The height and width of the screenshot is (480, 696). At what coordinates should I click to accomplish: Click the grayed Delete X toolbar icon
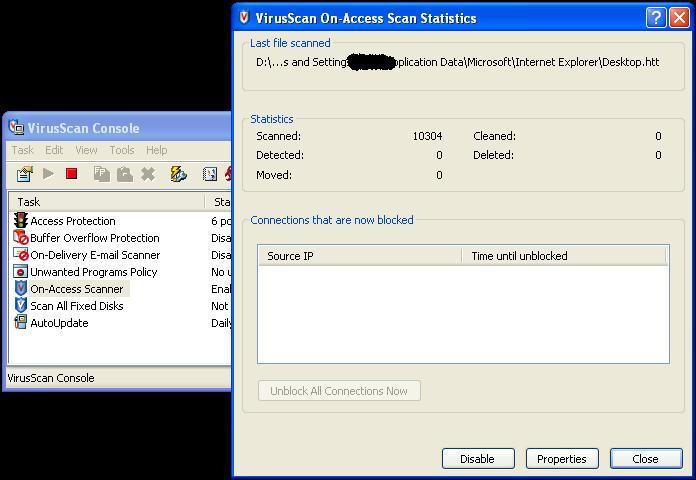[148, 174]
